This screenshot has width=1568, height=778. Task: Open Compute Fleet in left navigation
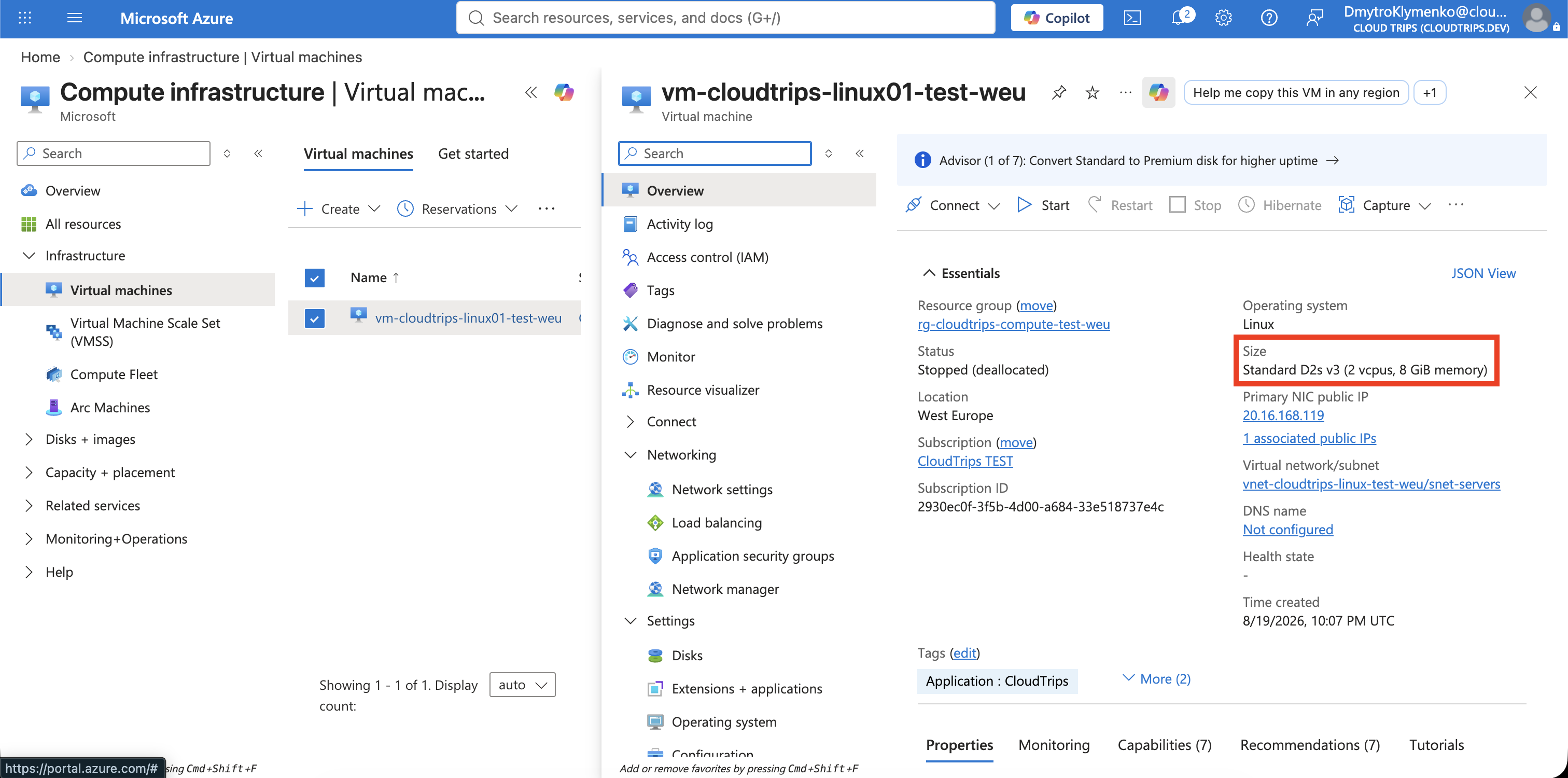click(x=113, y=374)
